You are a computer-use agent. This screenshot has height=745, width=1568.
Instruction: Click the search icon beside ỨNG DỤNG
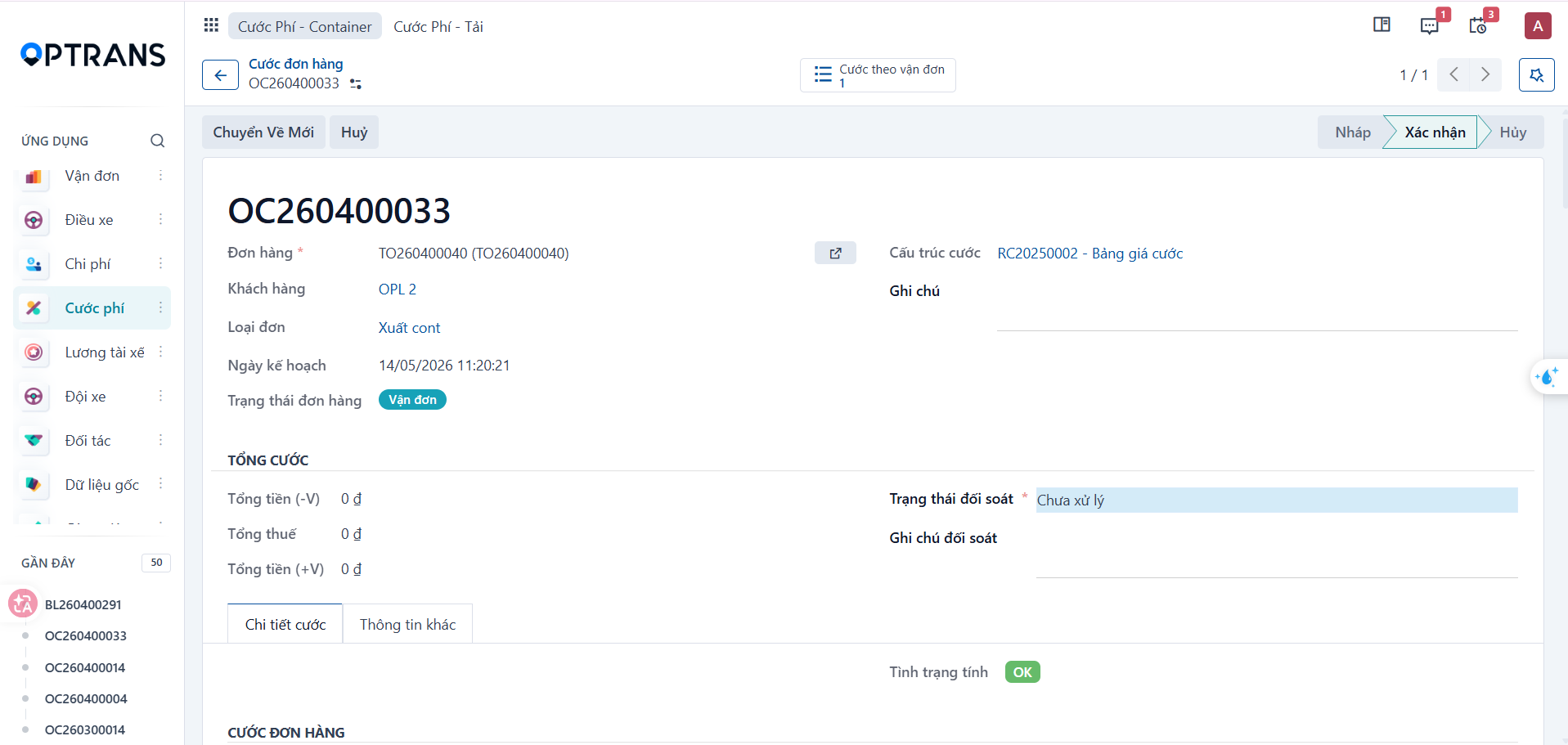158,141
